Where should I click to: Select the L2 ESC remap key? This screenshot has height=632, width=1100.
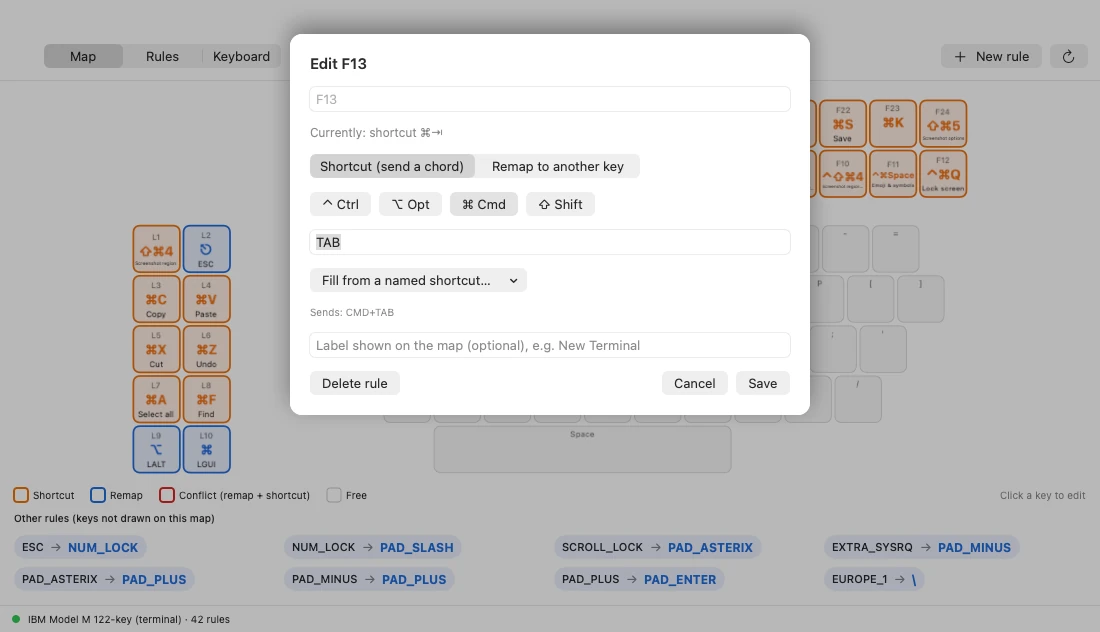[206, 249]
